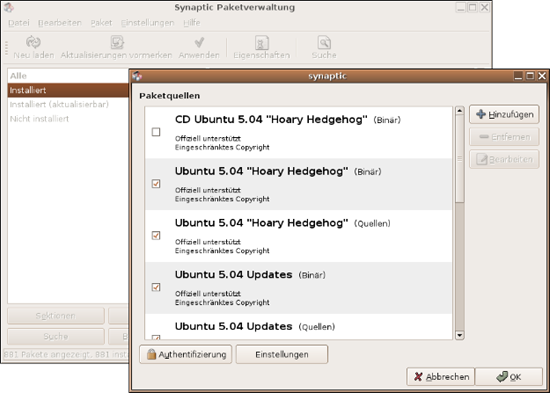550x393 pixels.
Task: Open the Datei menu
Action: click(19, 23)
